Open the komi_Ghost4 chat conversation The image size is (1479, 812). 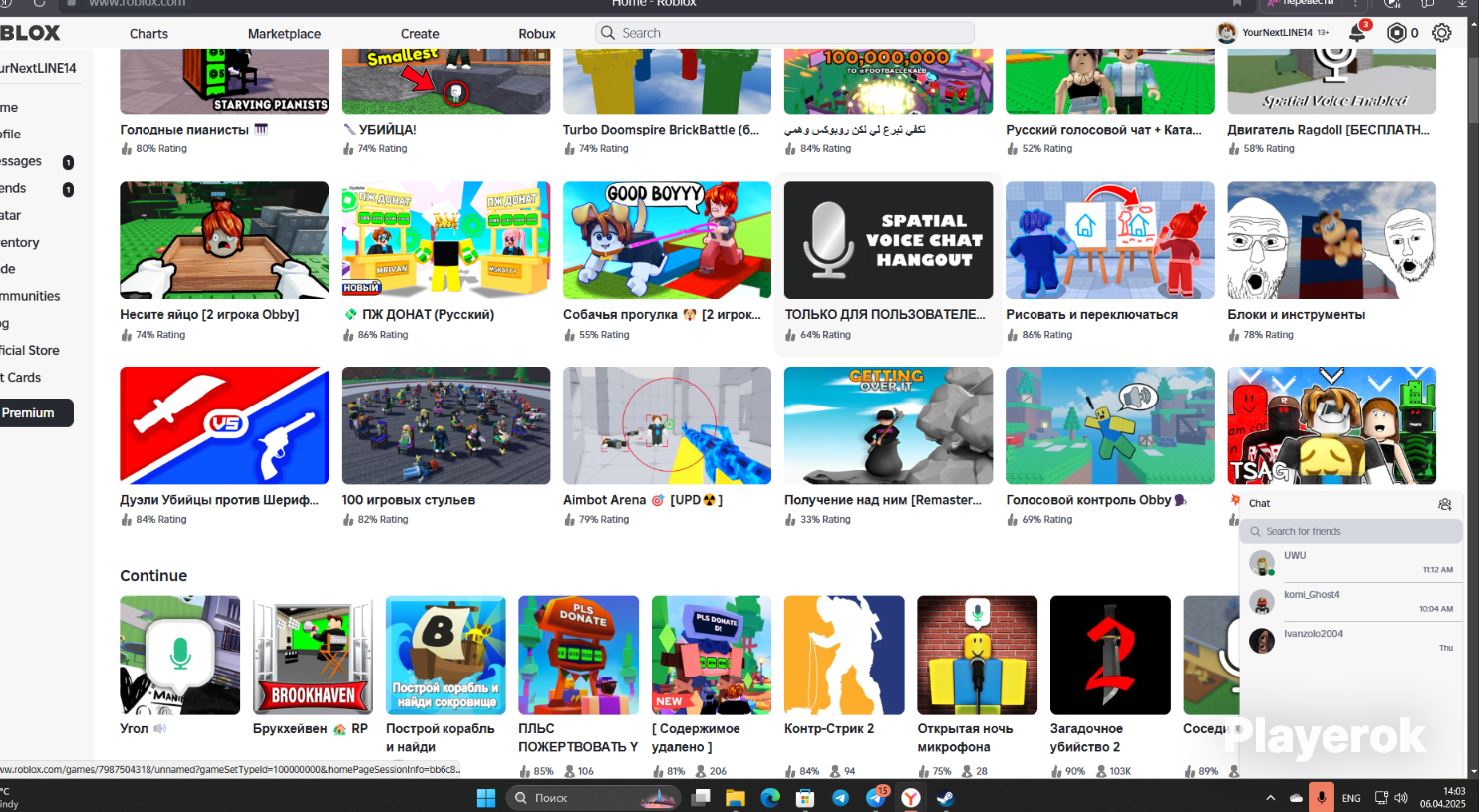click(1350, 602)
